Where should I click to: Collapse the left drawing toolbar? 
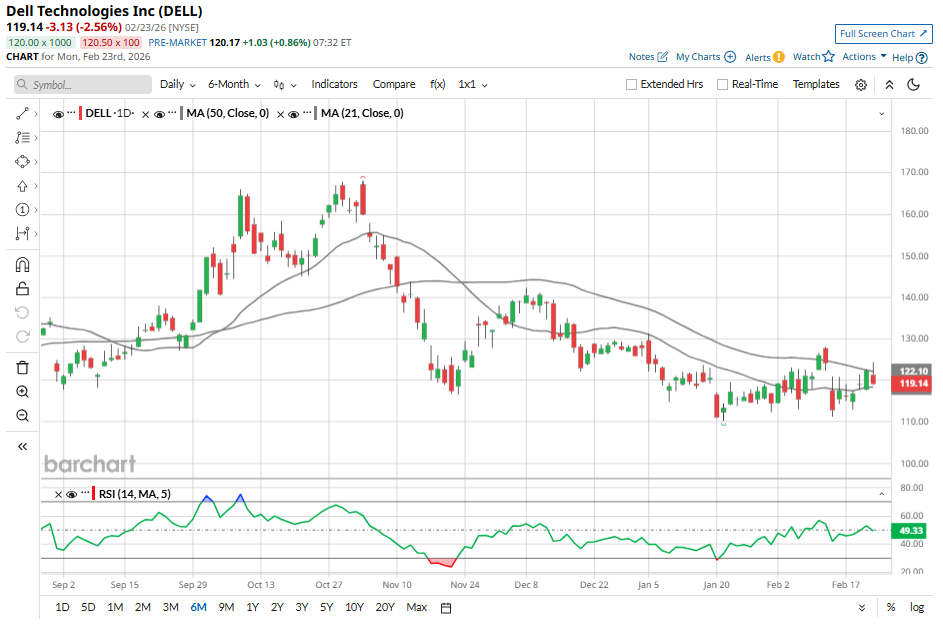[22, 447]
